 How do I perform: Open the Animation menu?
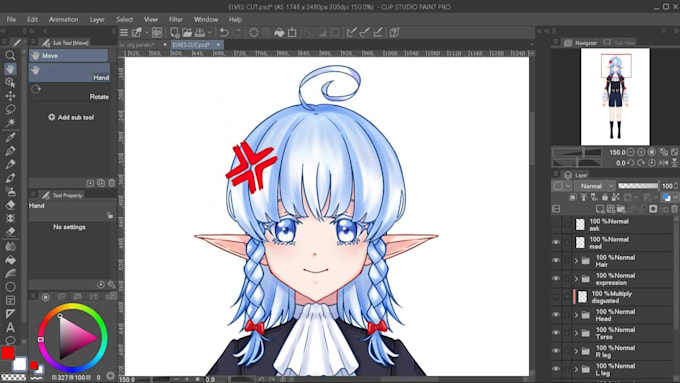tap(63, 20)
